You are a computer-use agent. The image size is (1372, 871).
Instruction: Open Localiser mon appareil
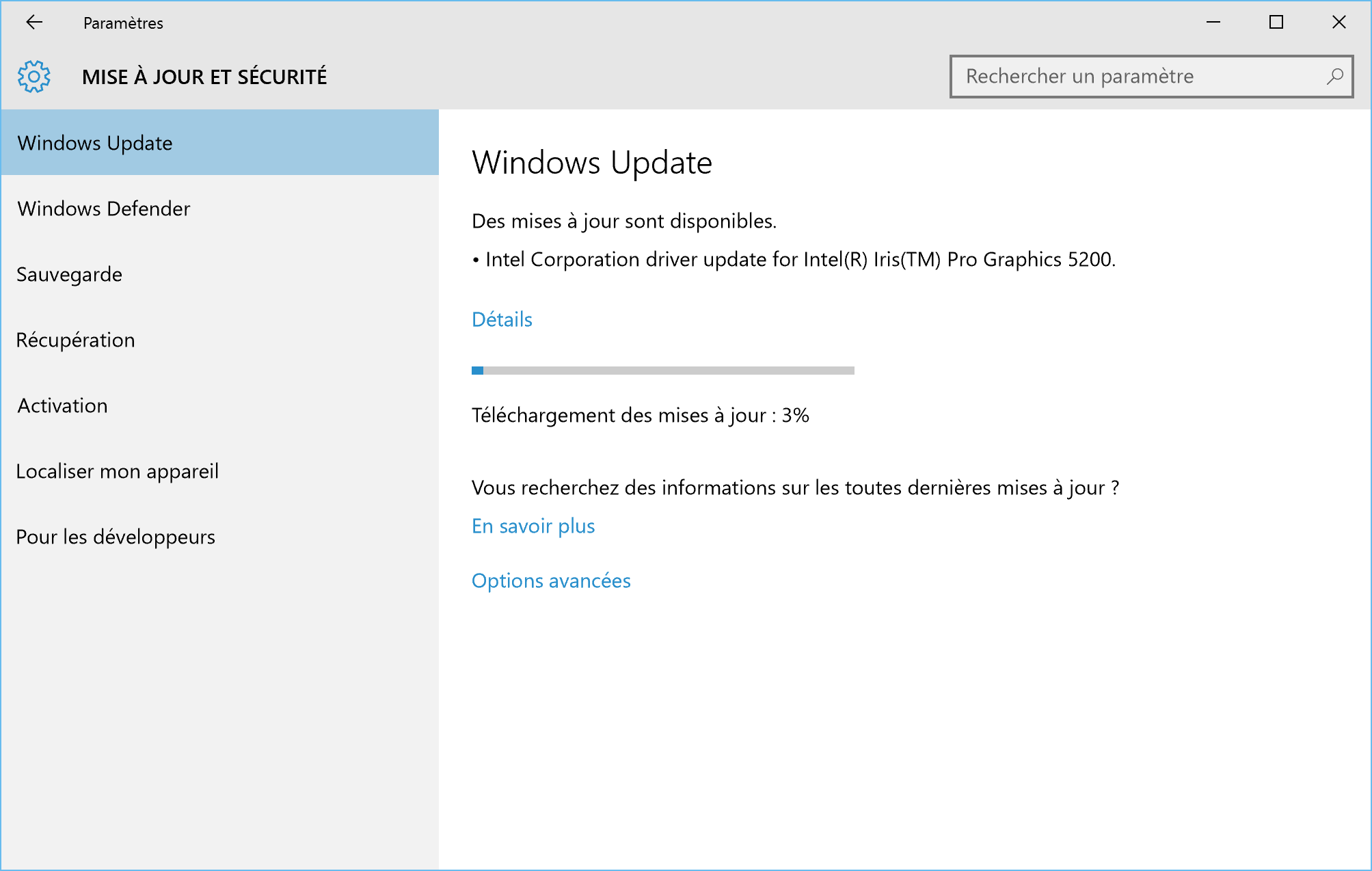219,470
